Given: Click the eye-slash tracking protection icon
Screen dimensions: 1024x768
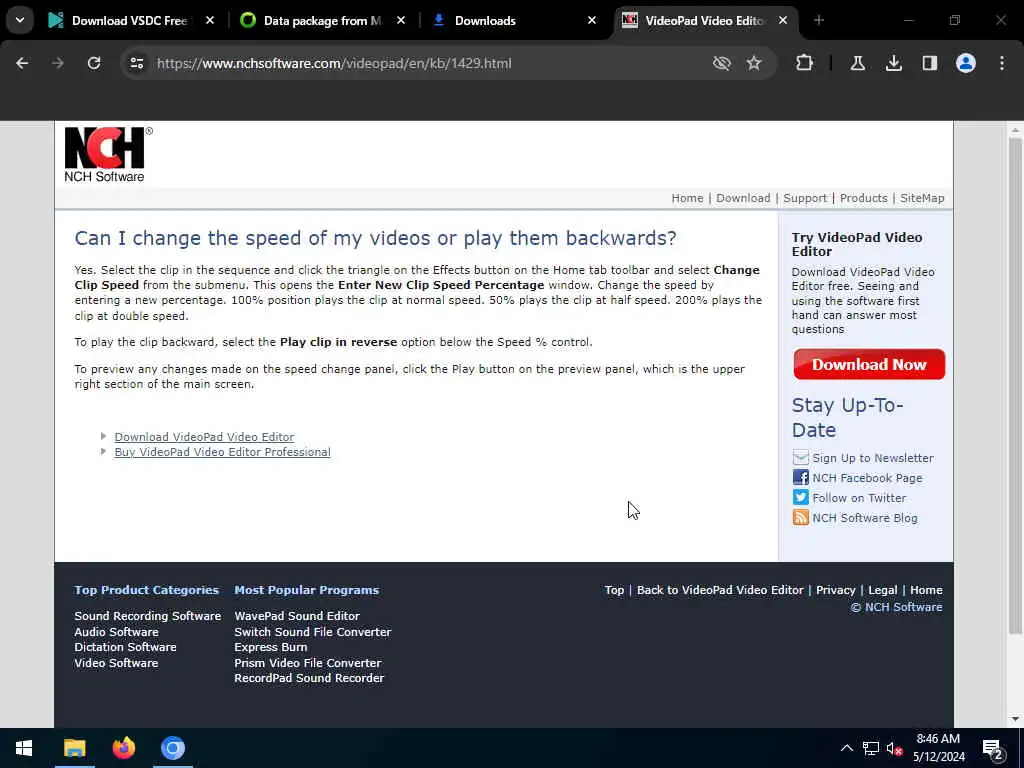Looking at the screenshot, I should point(721,63).
